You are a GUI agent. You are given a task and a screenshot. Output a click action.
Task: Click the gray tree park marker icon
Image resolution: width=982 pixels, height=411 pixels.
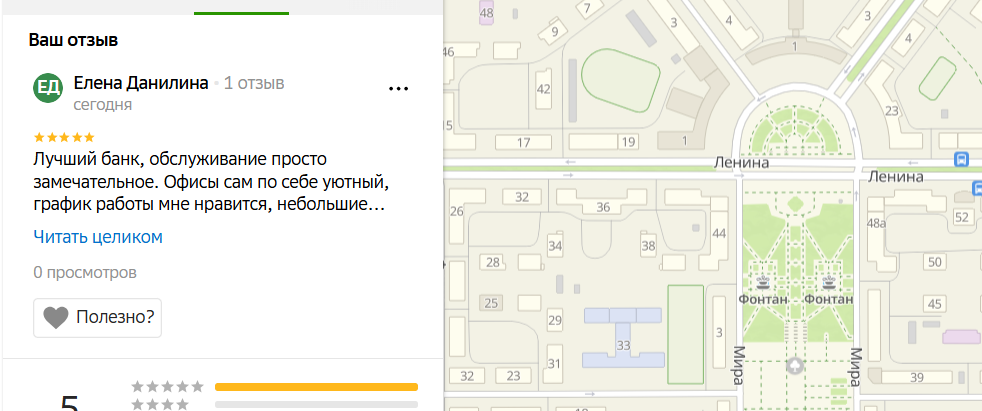[x=795, y=365]
